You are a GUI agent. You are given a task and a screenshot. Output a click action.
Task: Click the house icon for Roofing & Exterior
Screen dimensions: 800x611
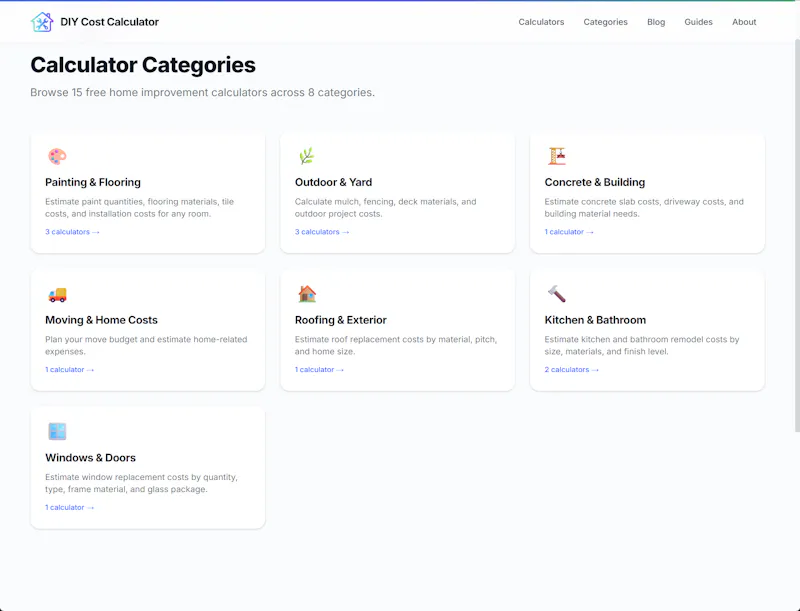(x=307, y=294)
